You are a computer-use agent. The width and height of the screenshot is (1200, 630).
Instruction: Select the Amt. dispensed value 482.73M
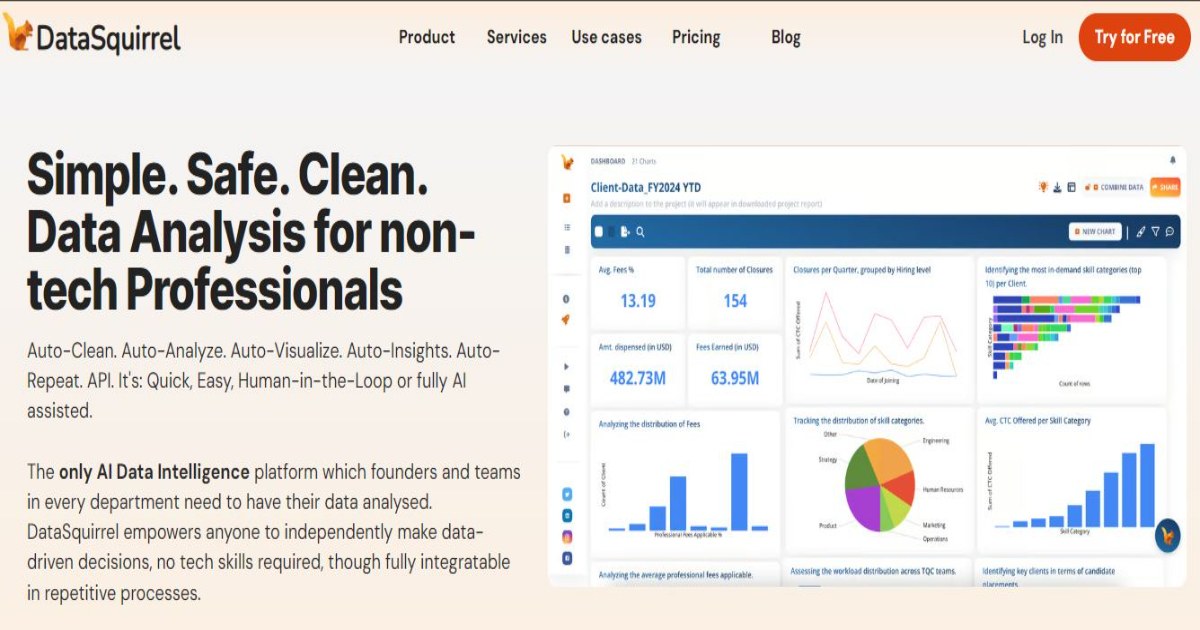pyautogui.click(x=638, y=378)
